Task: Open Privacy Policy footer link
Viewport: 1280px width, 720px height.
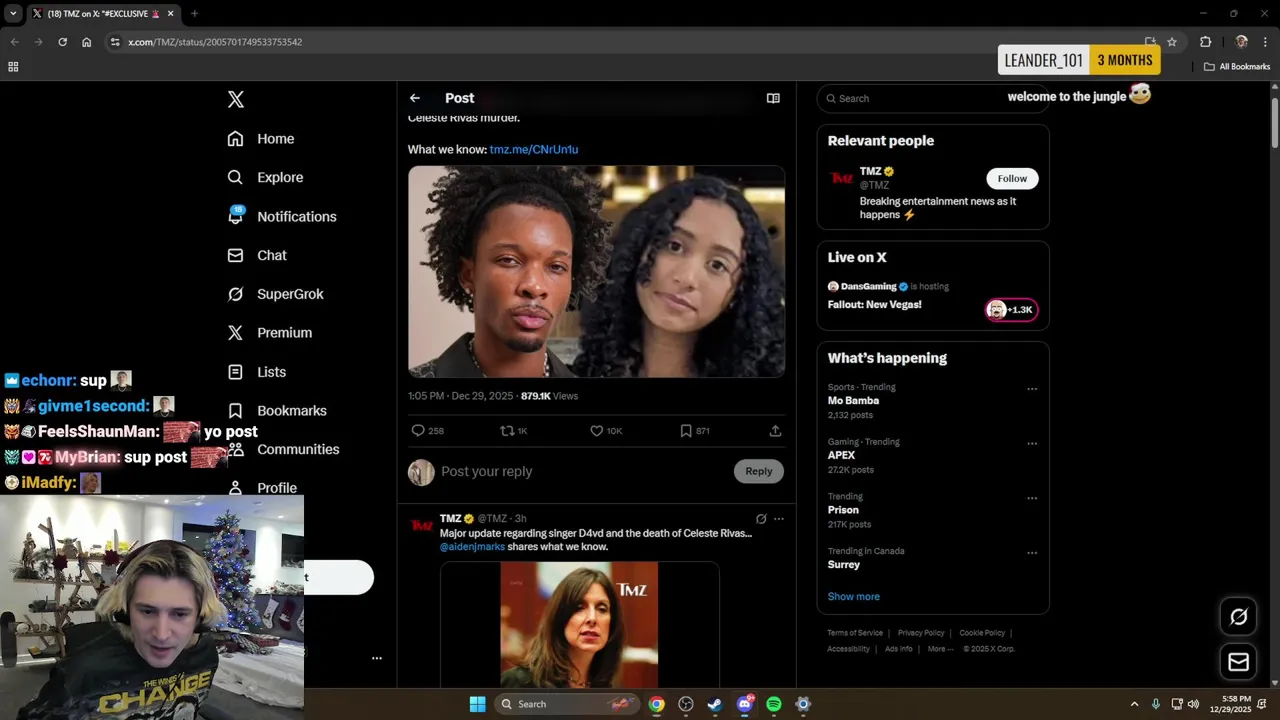Action: pyautogui.click(x=921, y=633)
